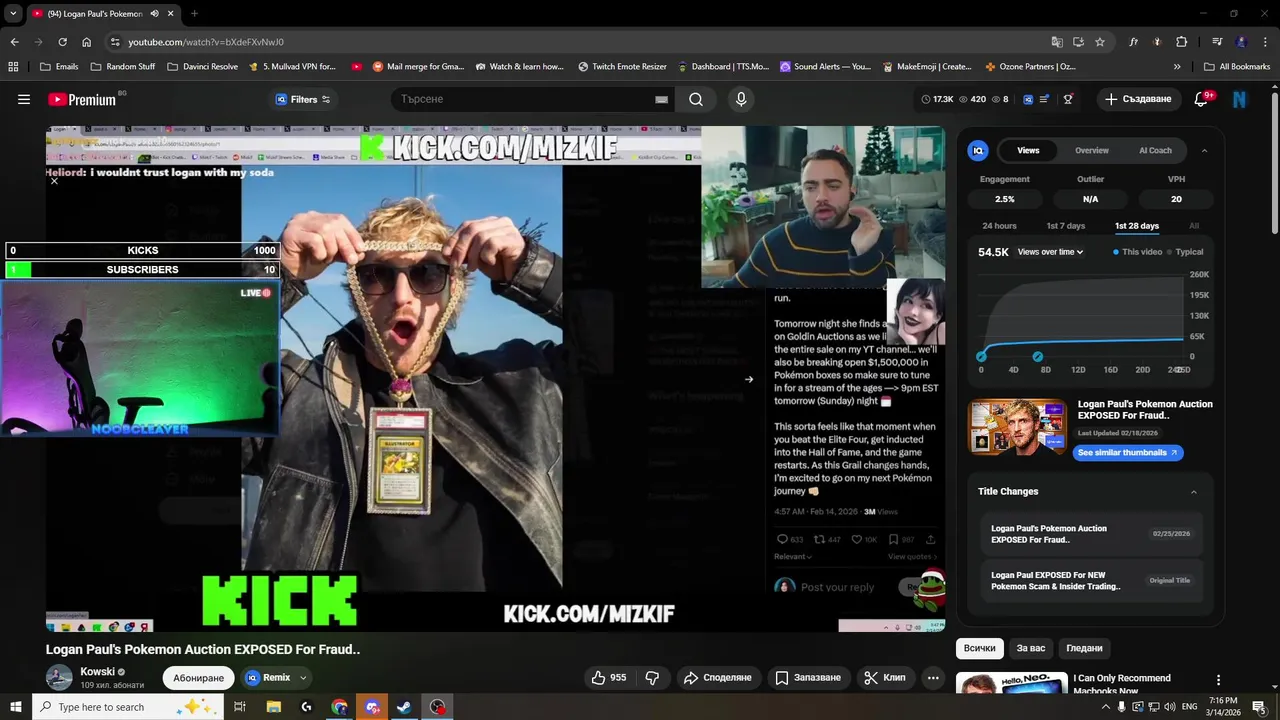
Task: Click the search magnifier button
Action: pyautogui.click(x=696, y=99)
